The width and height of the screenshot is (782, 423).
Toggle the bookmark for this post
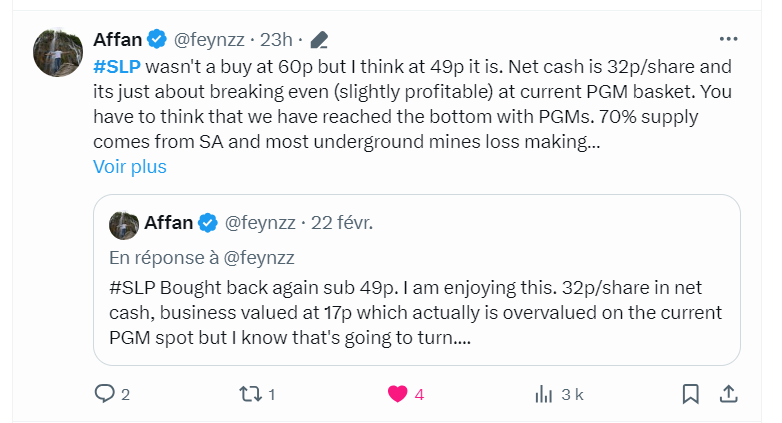690,394
